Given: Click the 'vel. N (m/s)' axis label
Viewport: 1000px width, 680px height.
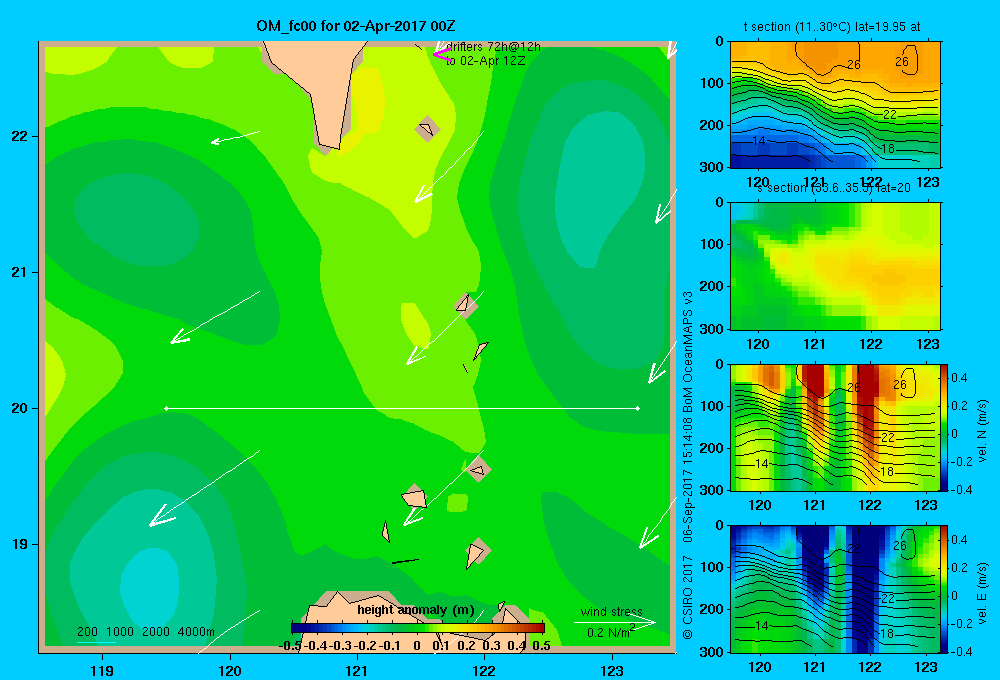Looking at the screenshot, I should pyautogui.click(x=982, y=431).
